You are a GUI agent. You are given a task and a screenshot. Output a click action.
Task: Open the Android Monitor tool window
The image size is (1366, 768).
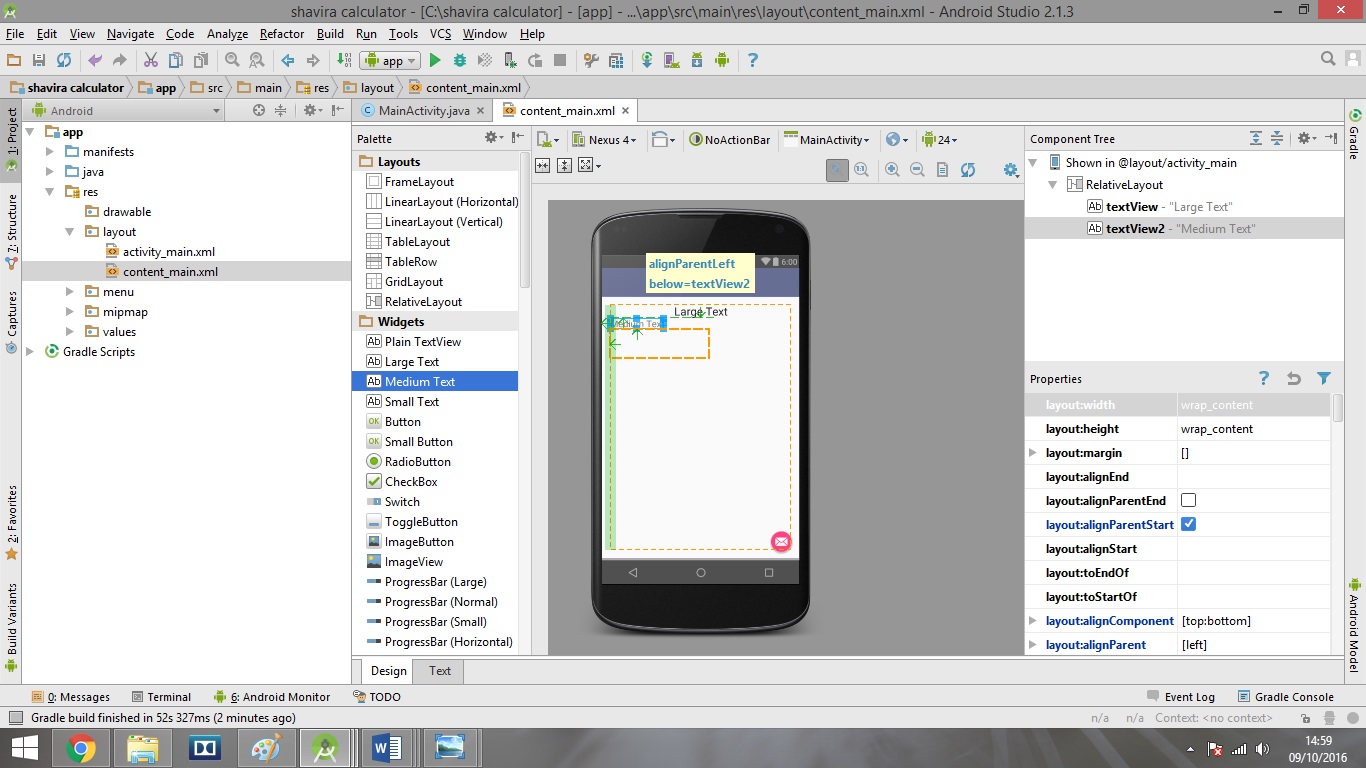272,697
